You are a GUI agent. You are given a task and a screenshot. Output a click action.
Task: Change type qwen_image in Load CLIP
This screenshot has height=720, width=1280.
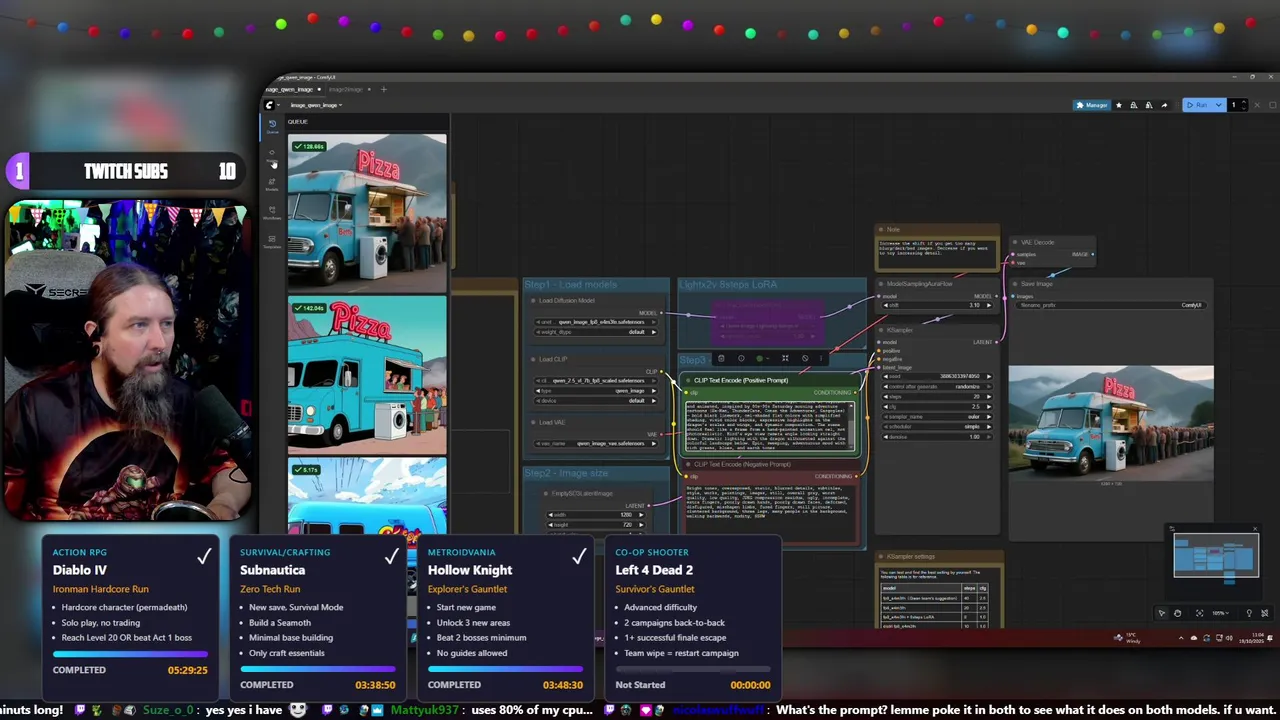(x=596, y=391)
